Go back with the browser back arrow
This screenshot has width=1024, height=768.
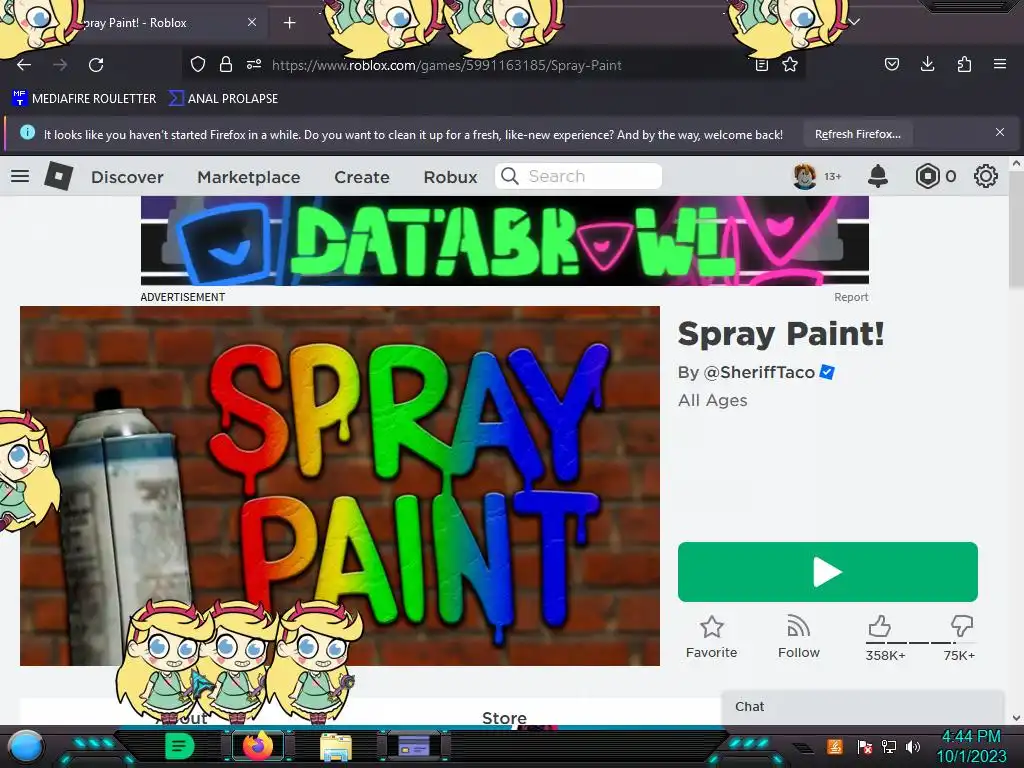pyautogui.click(x=24, y=65)
